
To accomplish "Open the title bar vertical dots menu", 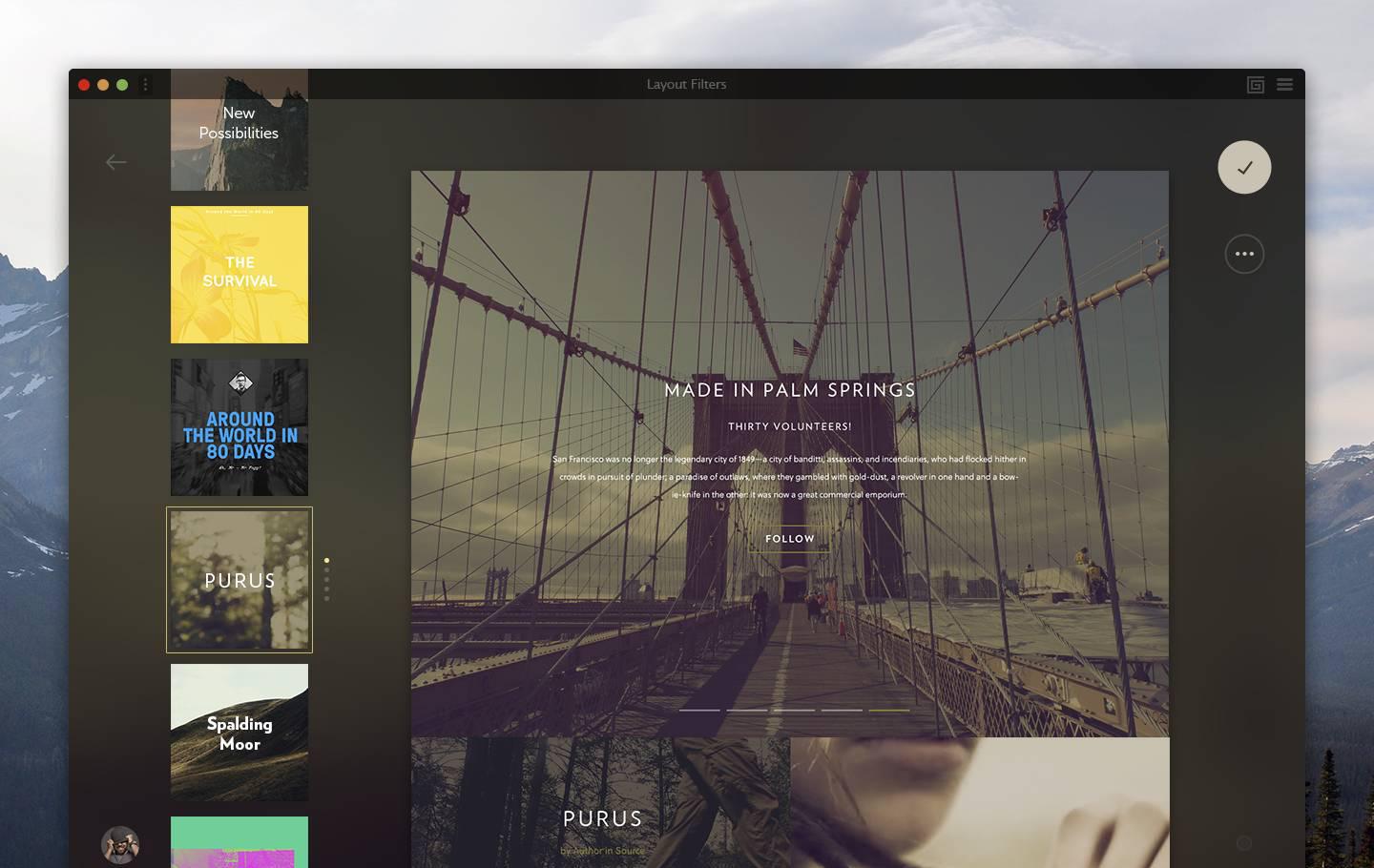I will (x=146, y=84).
